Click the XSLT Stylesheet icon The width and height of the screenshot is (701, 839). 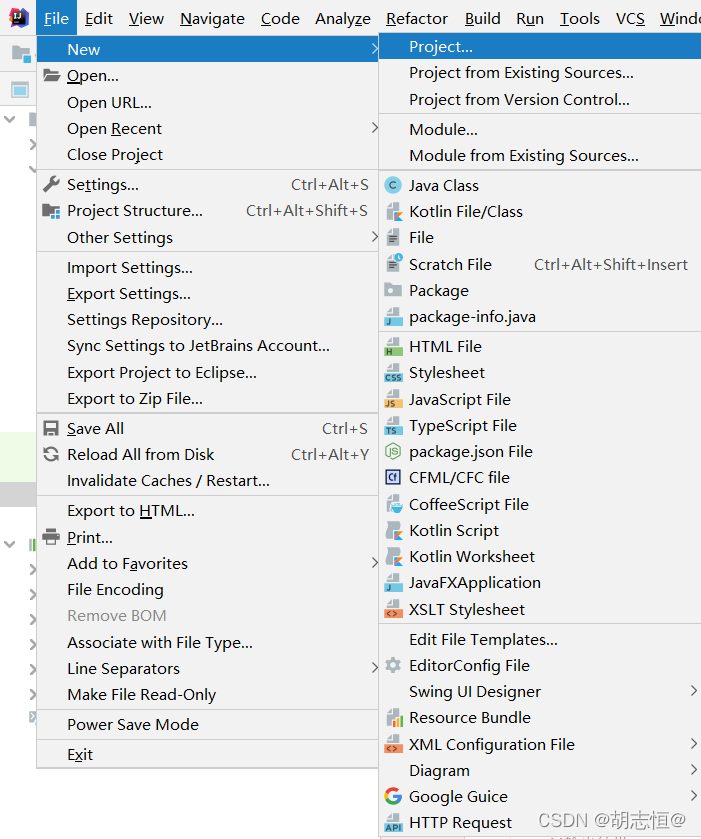[x=394, y=609]
